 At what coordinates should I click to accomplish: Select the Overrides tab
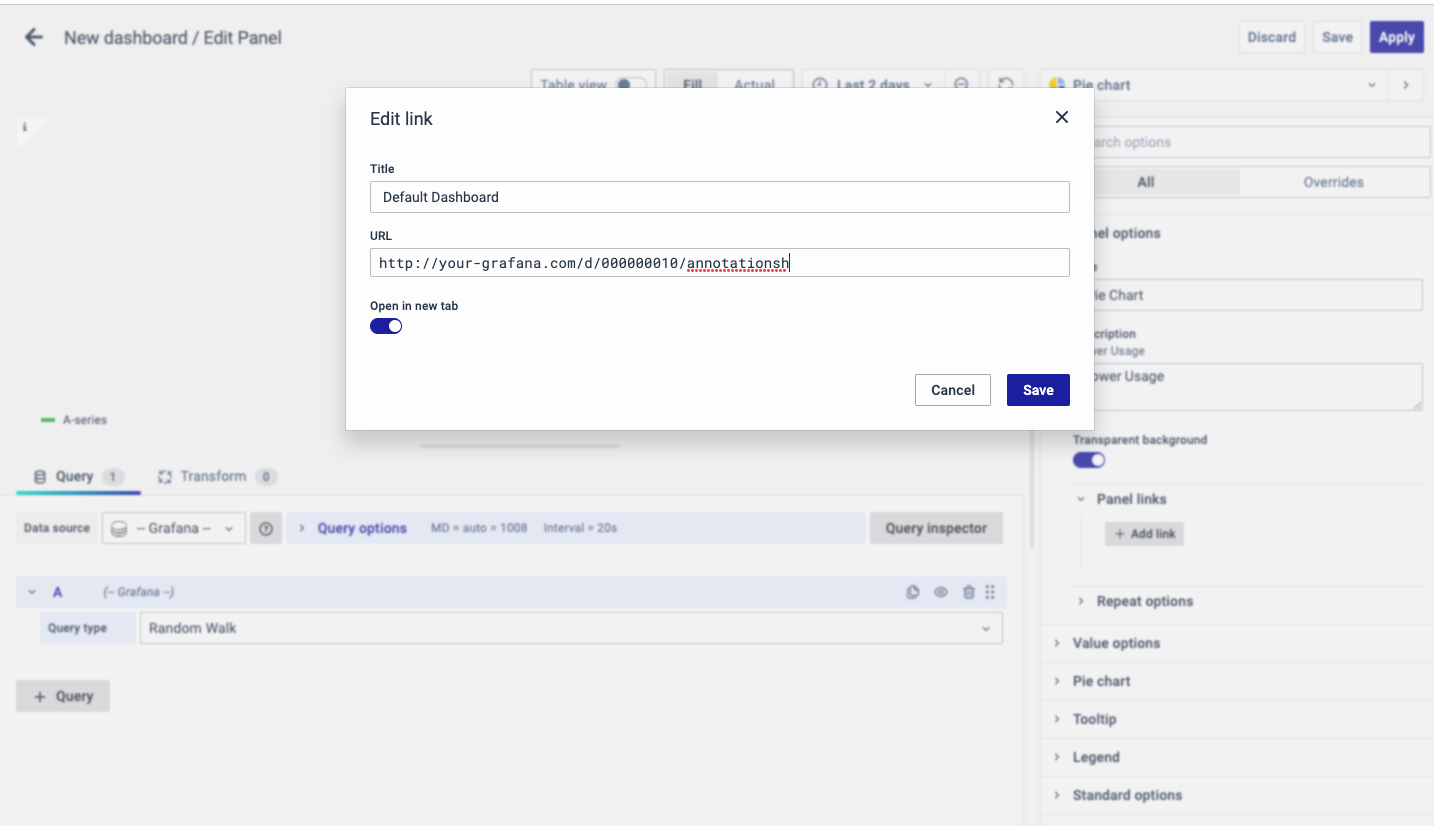[1332, 182]
